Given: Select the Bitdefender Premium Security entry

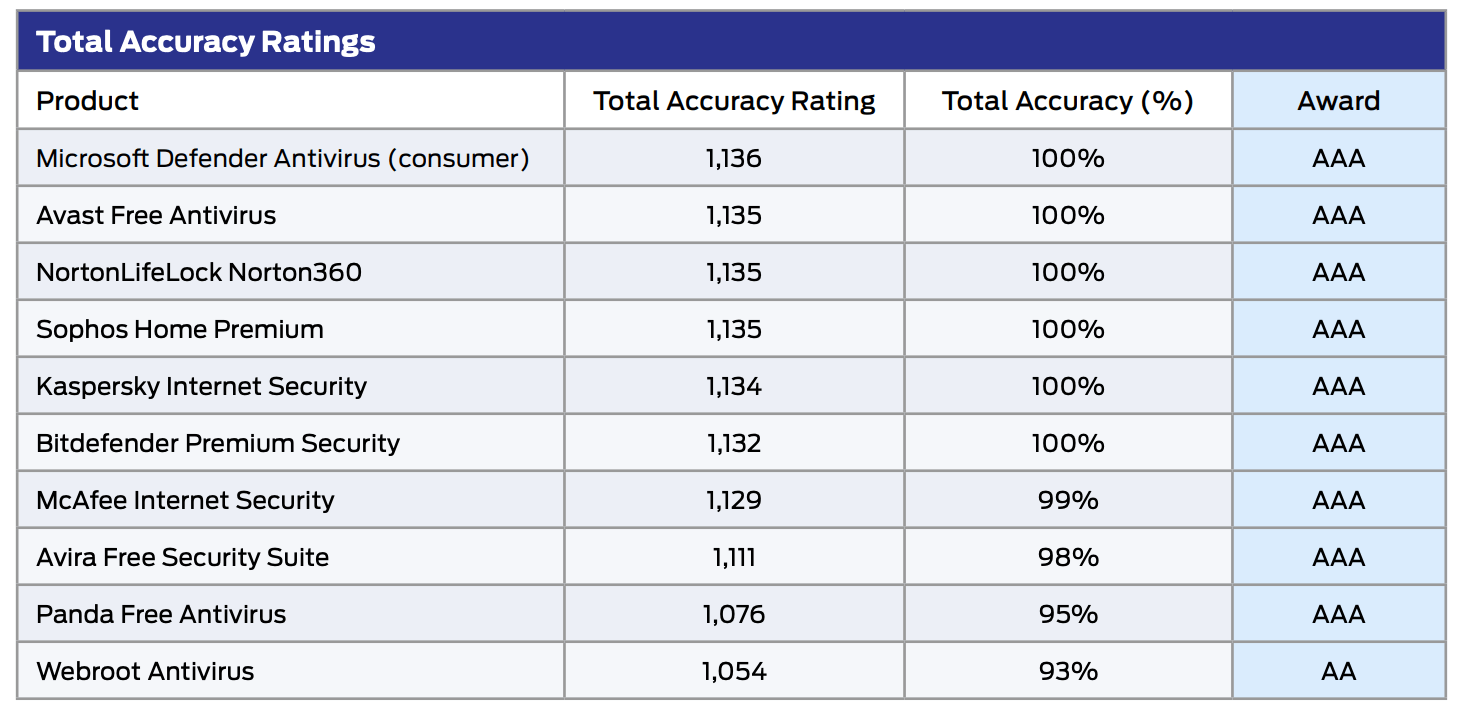Looking at the screenshot, I should coord(218,443).
